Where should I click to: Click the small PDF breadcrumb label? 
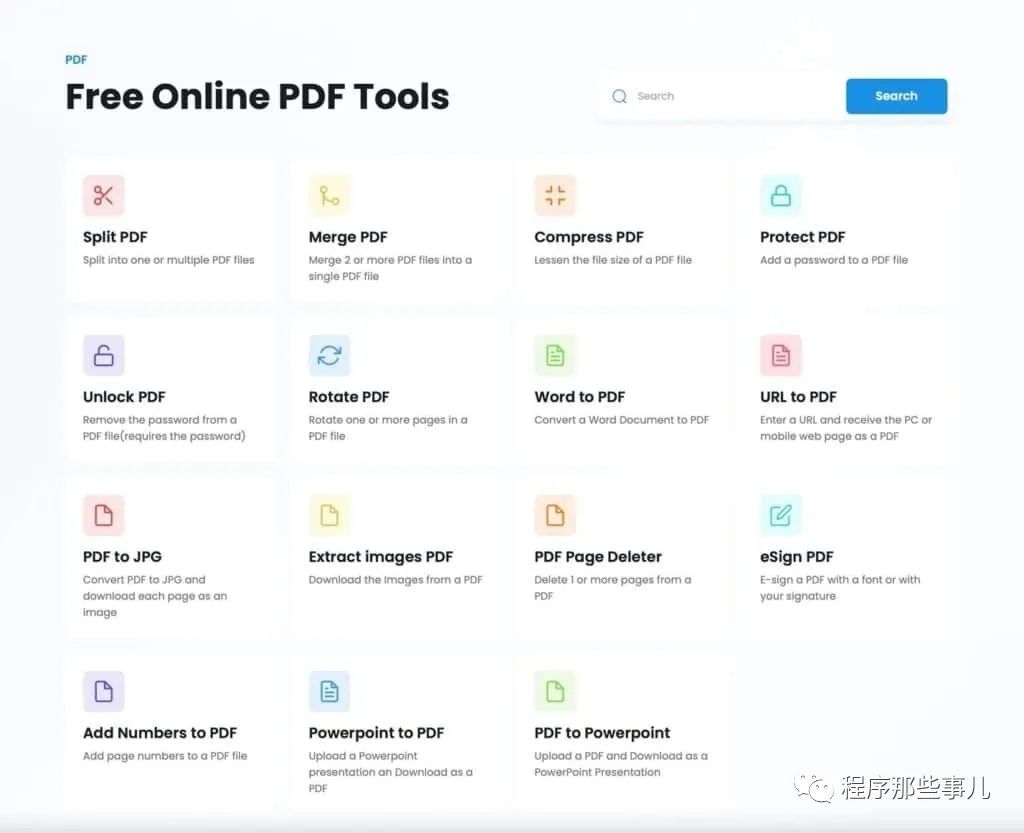click(x=76, y=59)
